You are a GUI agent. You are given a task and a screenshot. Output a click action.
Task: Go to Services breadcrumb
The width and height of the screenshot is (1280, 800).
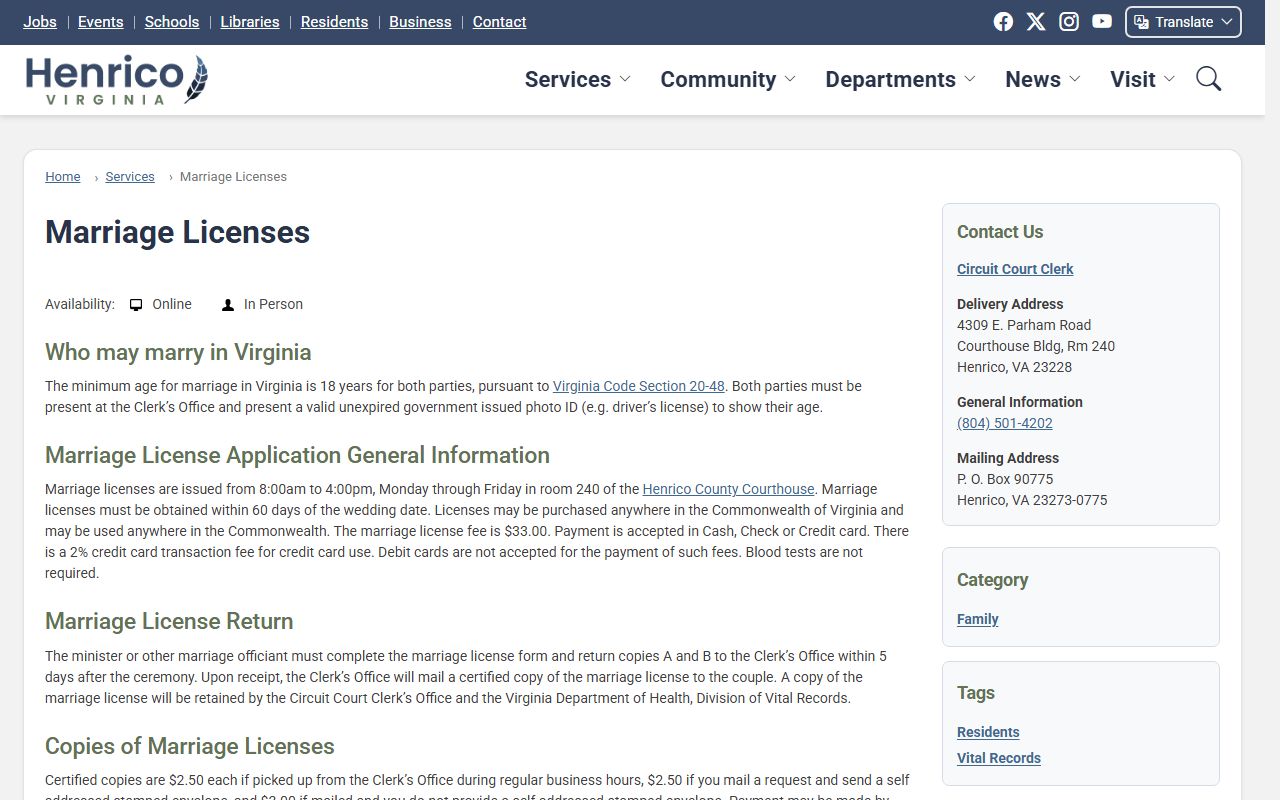130,177
